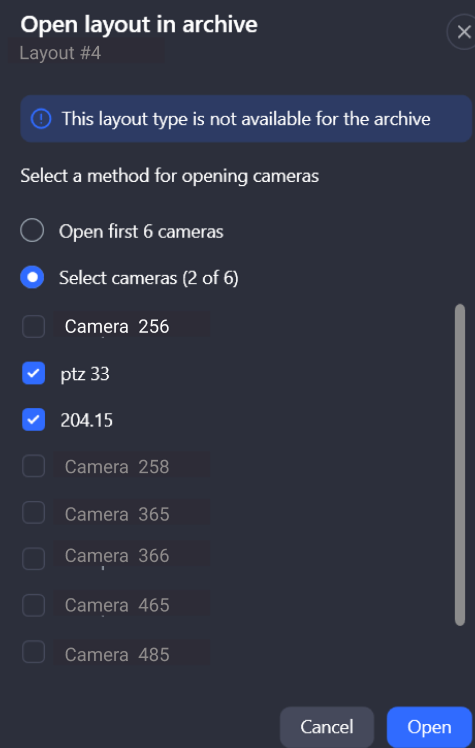Select the Camera 465 checkbox

coord(33,605)
